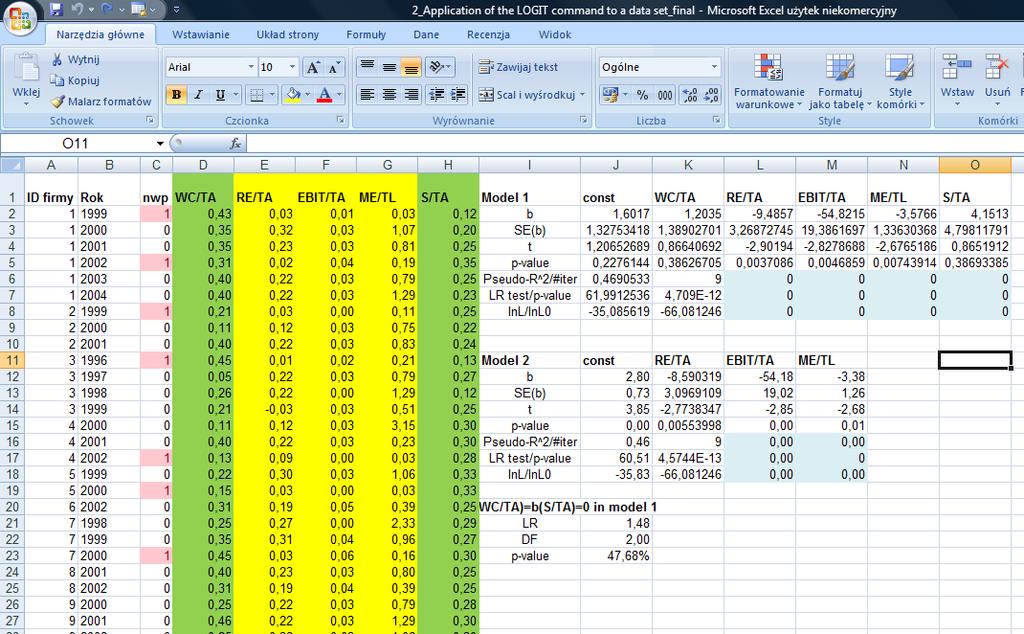
Task: Select cell J23 p-value 47,68%
Action: [616, 556]
